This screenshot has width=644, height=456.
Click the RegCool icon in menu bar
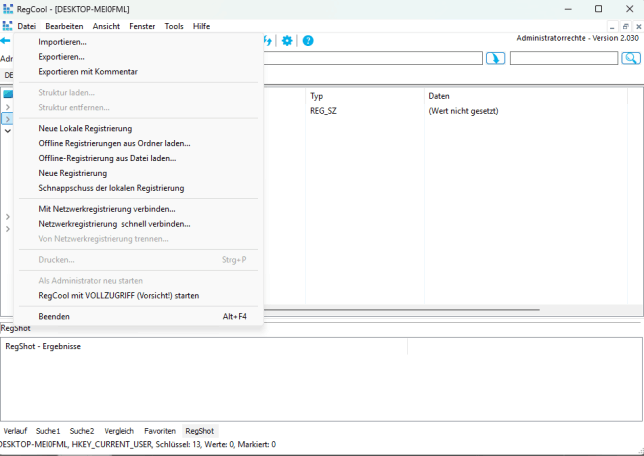7,26
